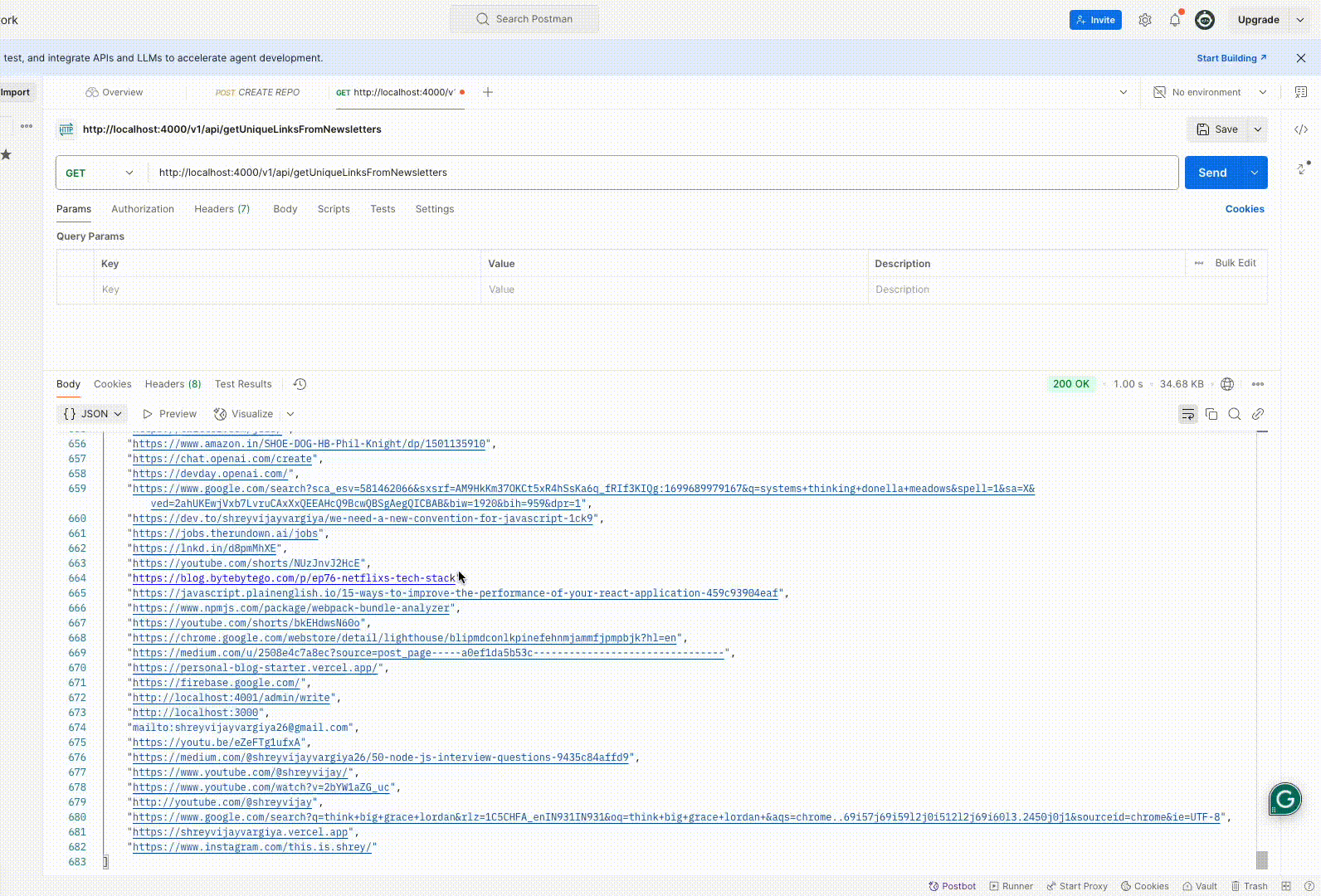The height and width of the screenshot is (896, 1321).
Task: Switch to the Authorization tab
Action: tap(143, 209)
